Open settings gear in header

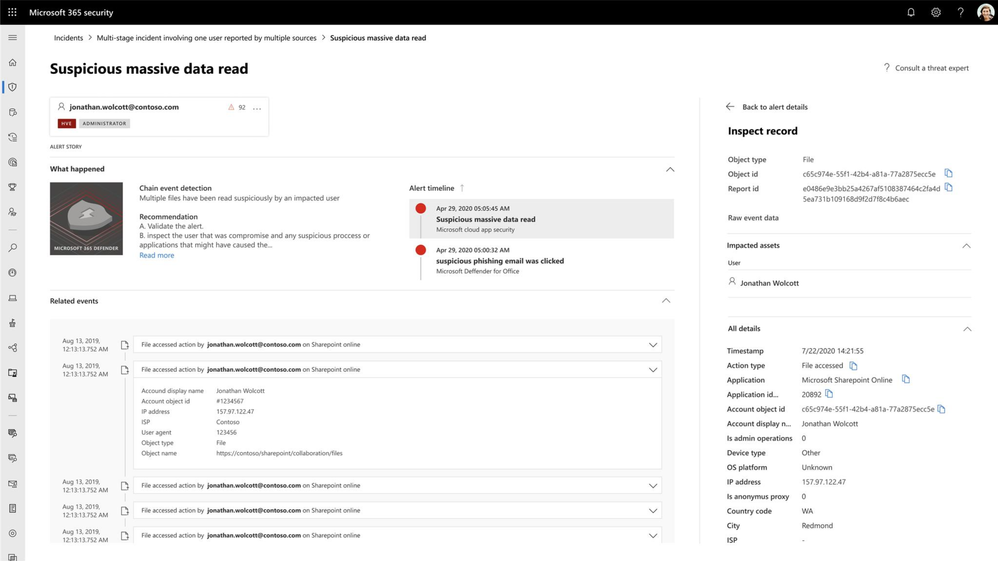(x=936, y=13)
